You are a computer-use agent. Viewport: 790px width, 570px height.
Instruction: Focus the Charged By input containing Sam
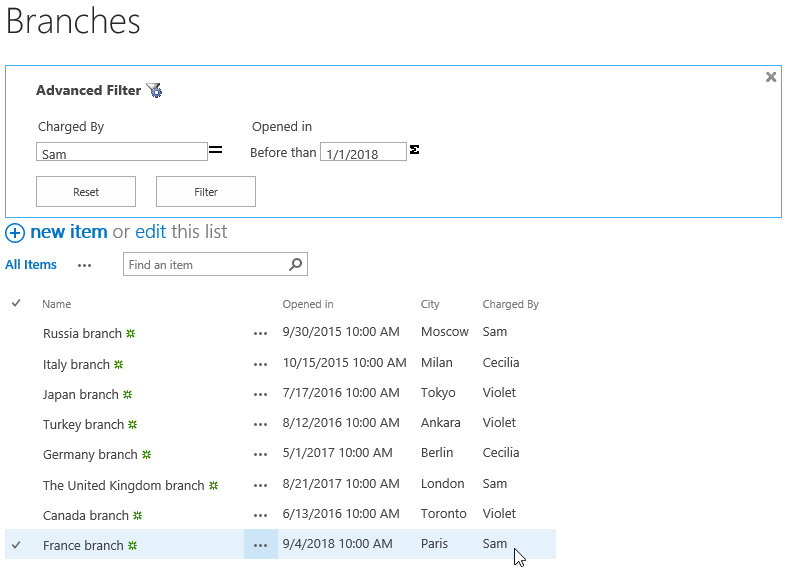121,152
